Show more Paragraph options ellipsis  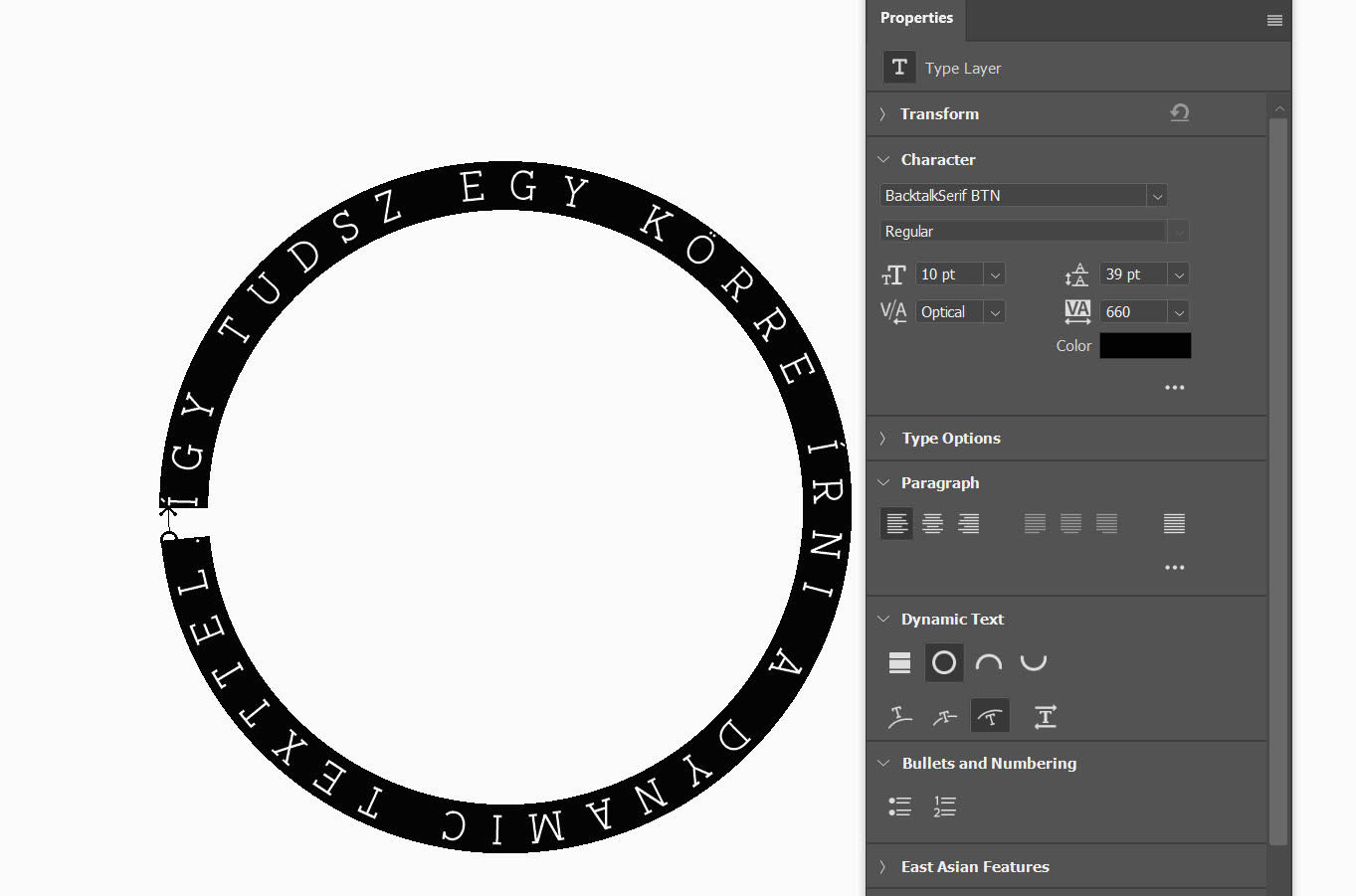tap(1174, 567)
